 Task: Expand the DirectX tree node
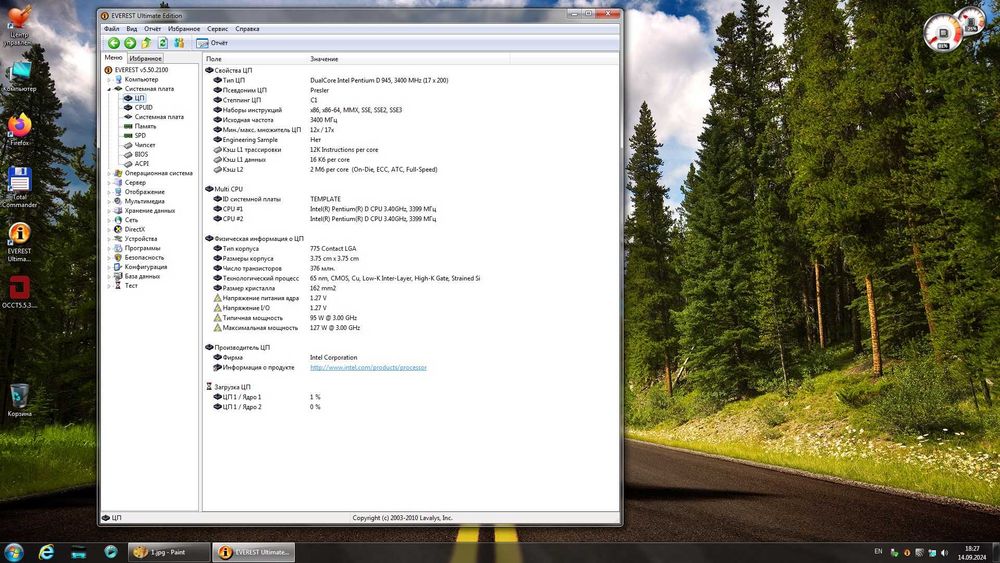point(109,230)
